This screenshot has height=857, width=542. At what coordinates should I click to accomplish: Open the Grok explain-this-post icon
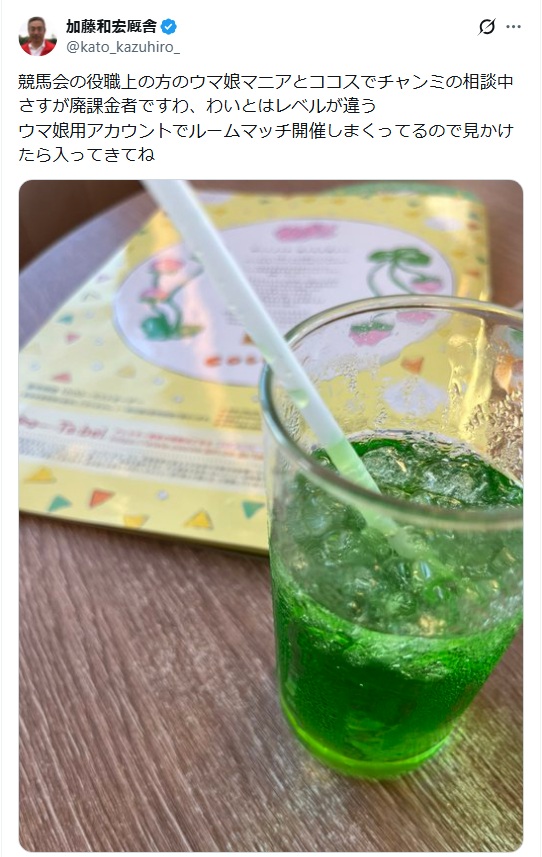[x=486, y=26]
